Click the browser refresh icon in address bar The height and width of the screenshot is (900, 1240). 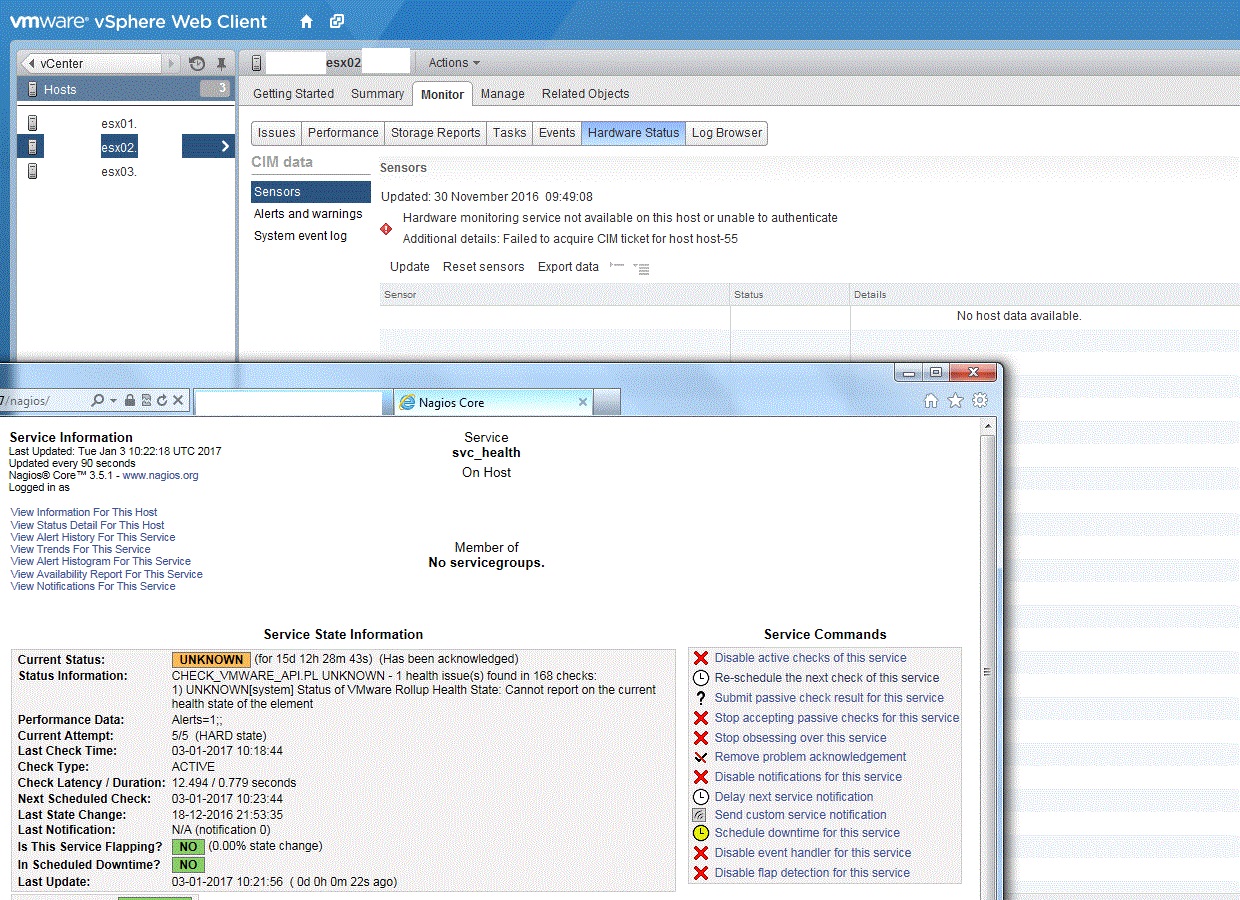pos(161,401)
